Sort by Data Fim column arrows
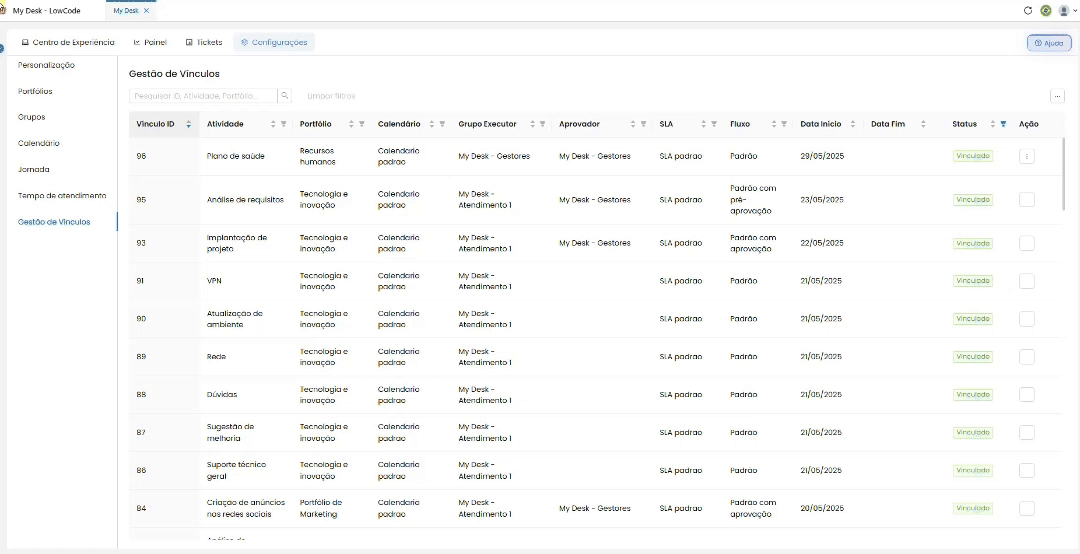 click(924, 125)
